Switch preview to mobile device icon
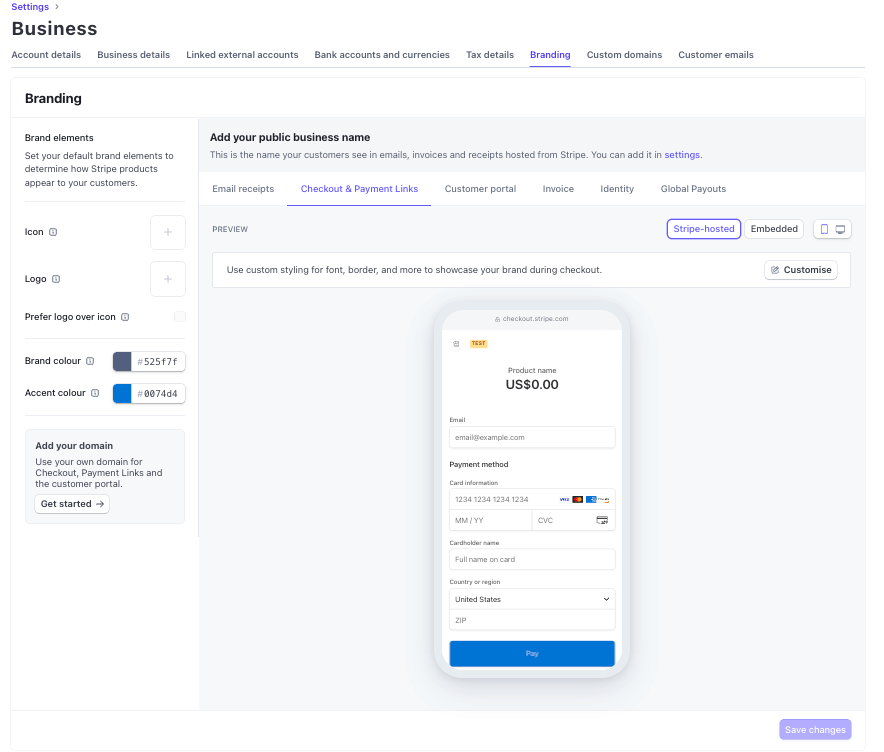The width and height of the screenshot is (884, 752). tap(824, 229)
